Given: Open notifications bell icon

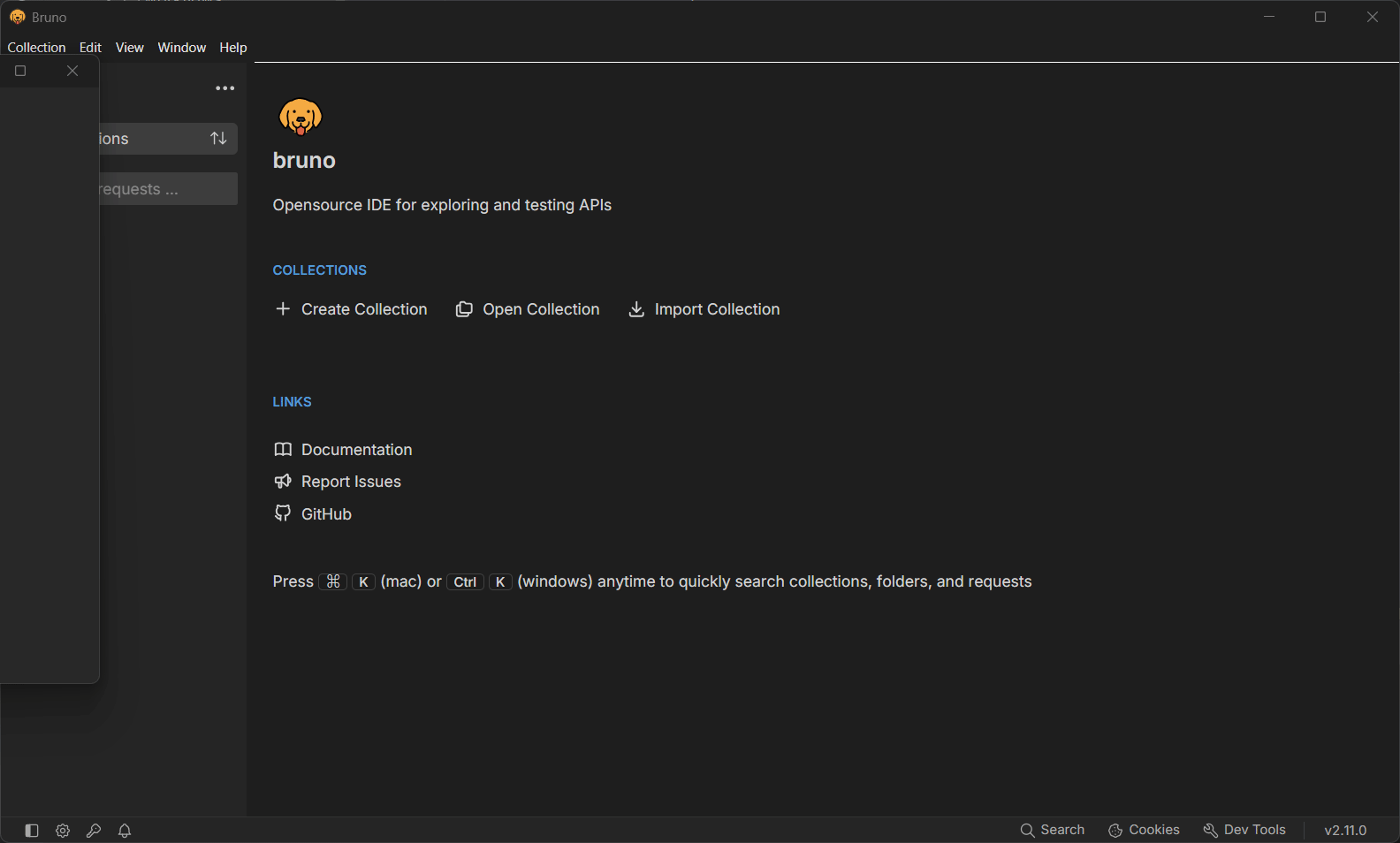Looking at the screenshot, I should coord(125,831).
